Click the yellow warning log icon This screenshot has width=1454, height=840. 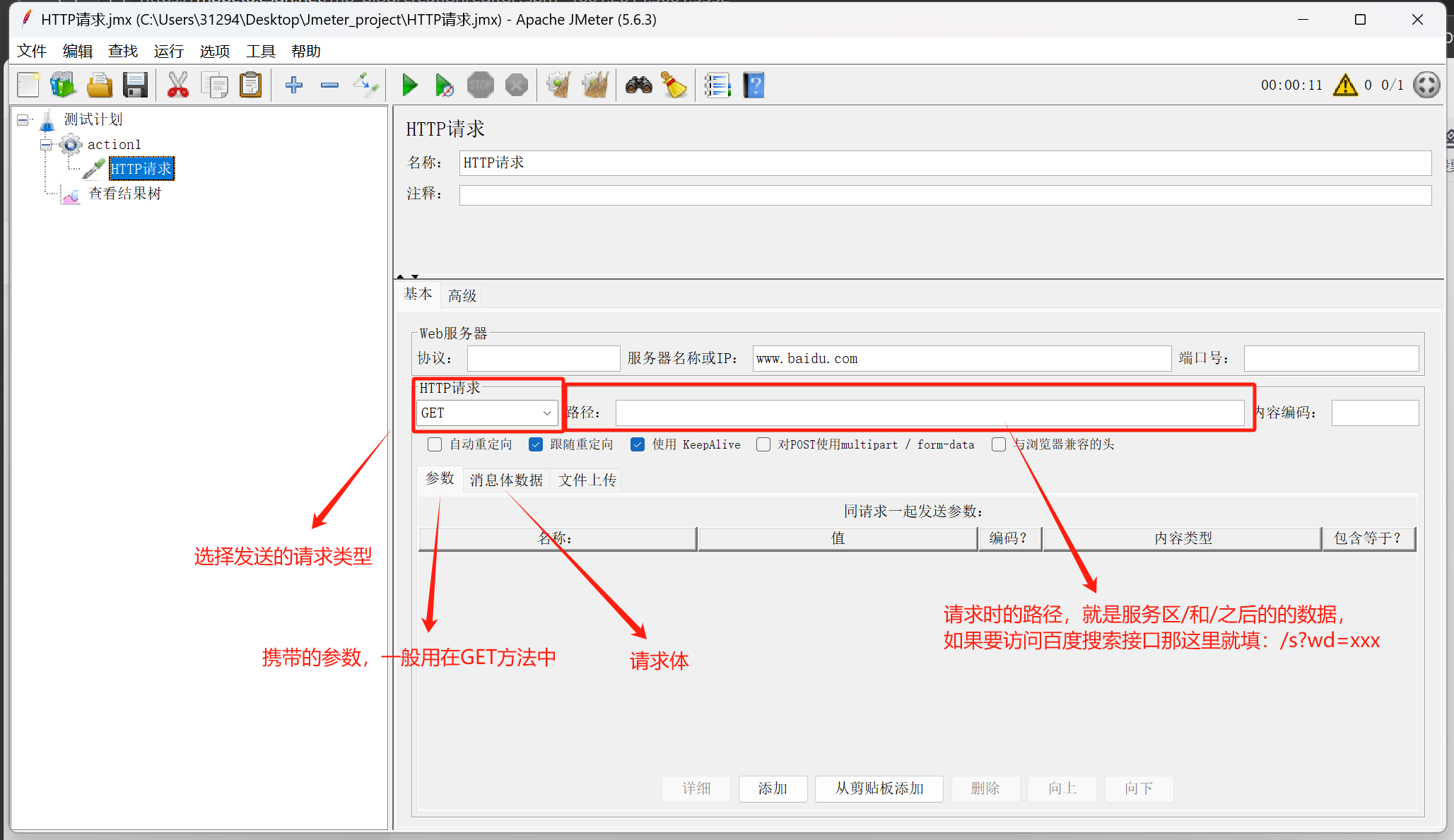tap(1344, 85)
